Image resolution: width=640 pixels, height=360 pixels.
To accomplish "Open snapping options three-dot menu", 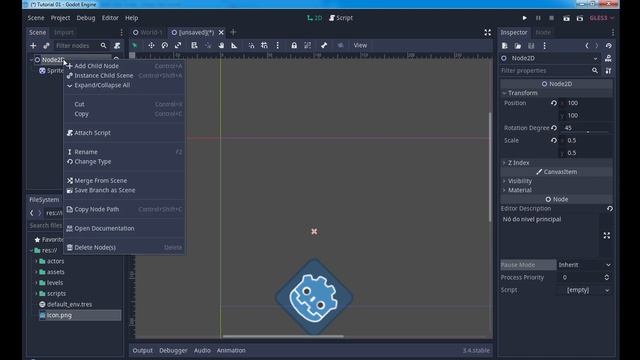I will [278, 45].
